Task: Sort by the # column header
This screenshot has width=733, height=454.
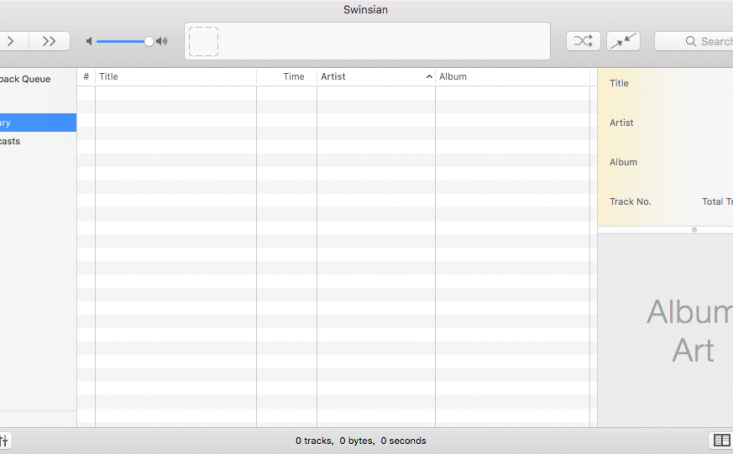Action: coord(86,77)
